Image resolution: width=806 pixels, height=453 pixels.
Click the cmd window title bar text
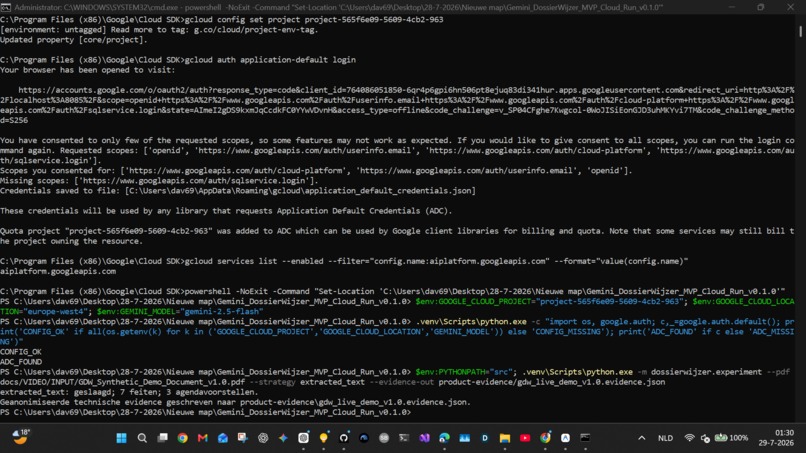click(x=338, y=7)
